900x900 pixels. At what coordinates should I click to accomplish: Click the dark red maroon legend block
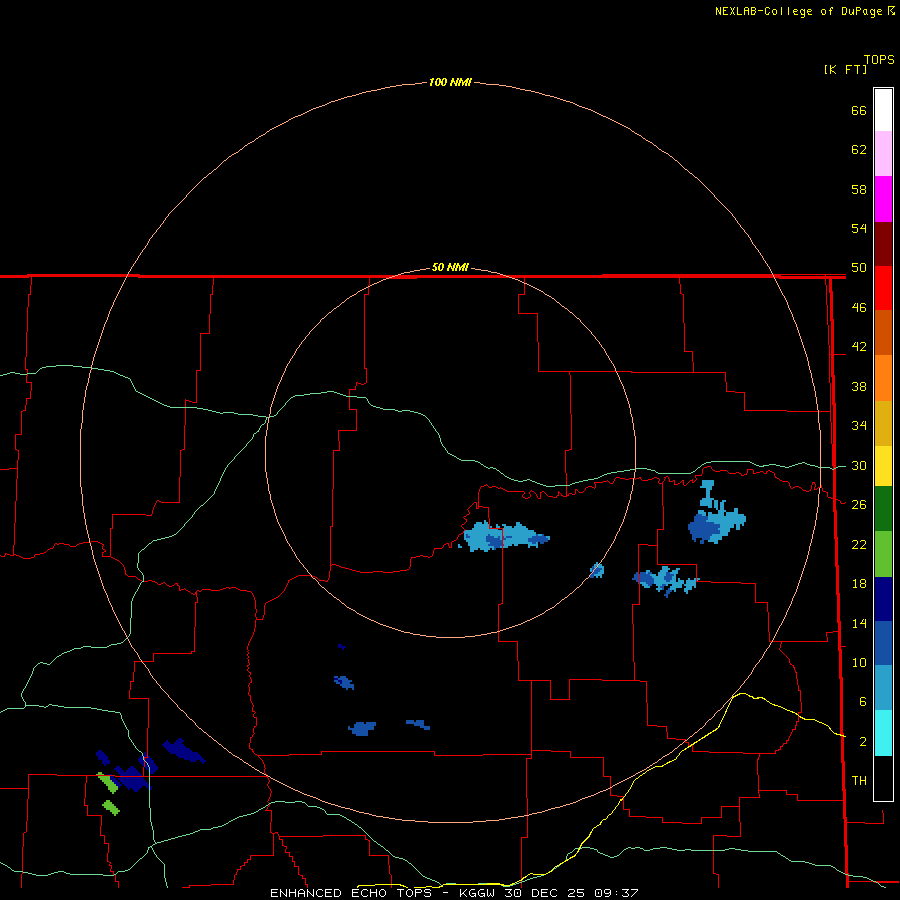(x=883, y=244)
